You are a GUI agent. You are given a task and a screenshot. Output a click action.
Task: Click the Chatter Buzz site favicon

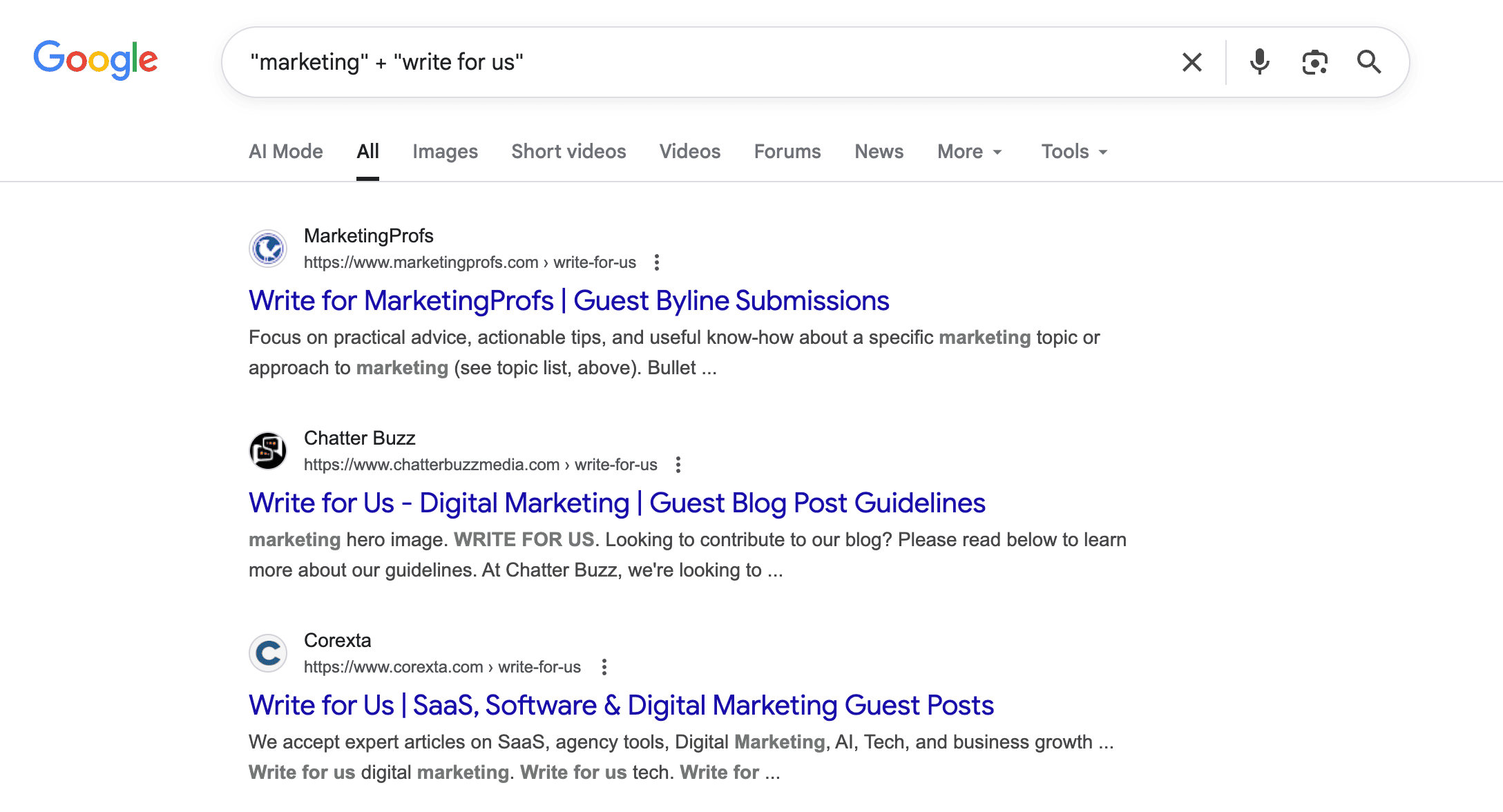coord(267,450)
